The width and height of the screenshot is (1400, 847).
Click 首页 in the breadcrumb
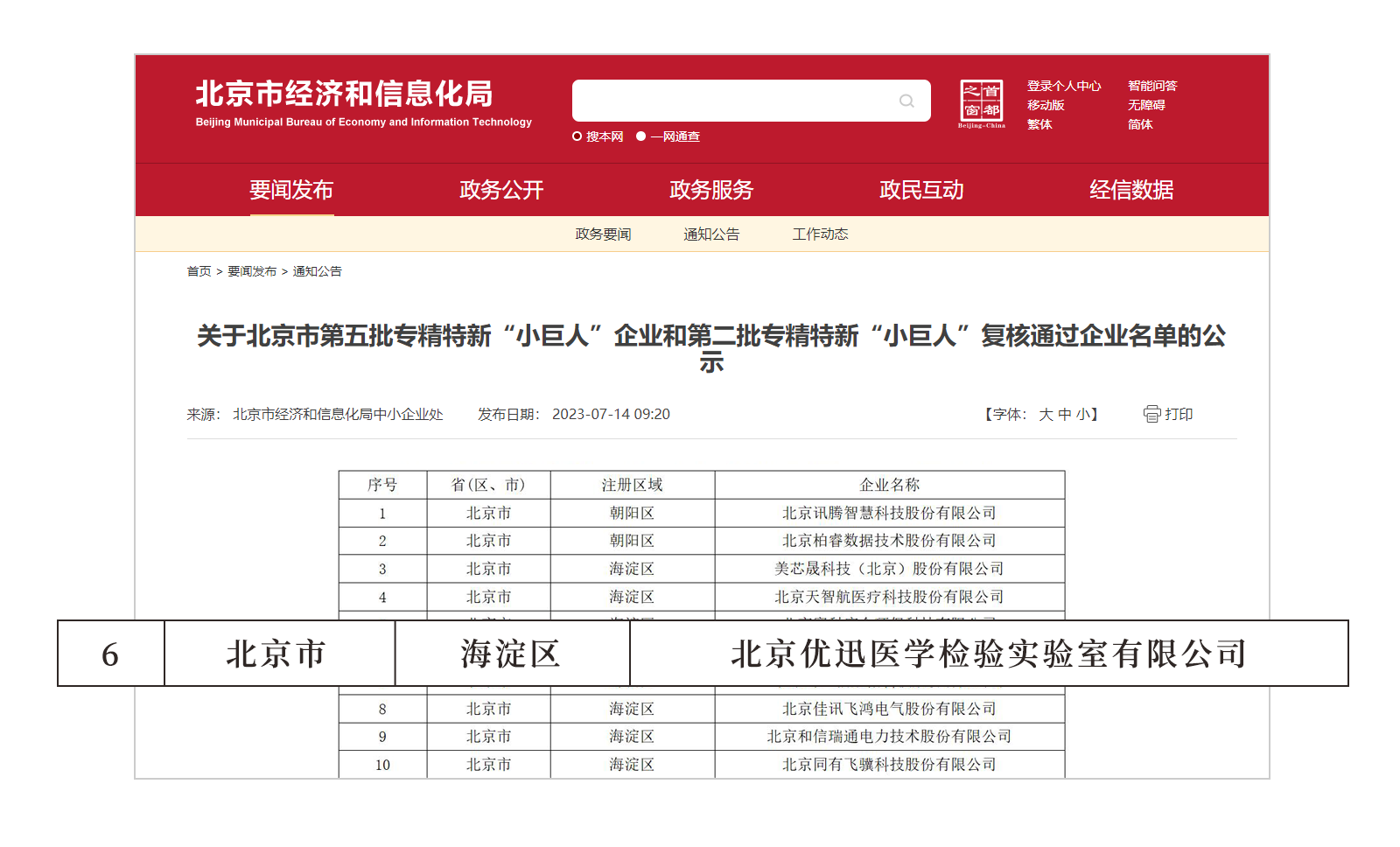pyautogui.click(x=199, y=271)
